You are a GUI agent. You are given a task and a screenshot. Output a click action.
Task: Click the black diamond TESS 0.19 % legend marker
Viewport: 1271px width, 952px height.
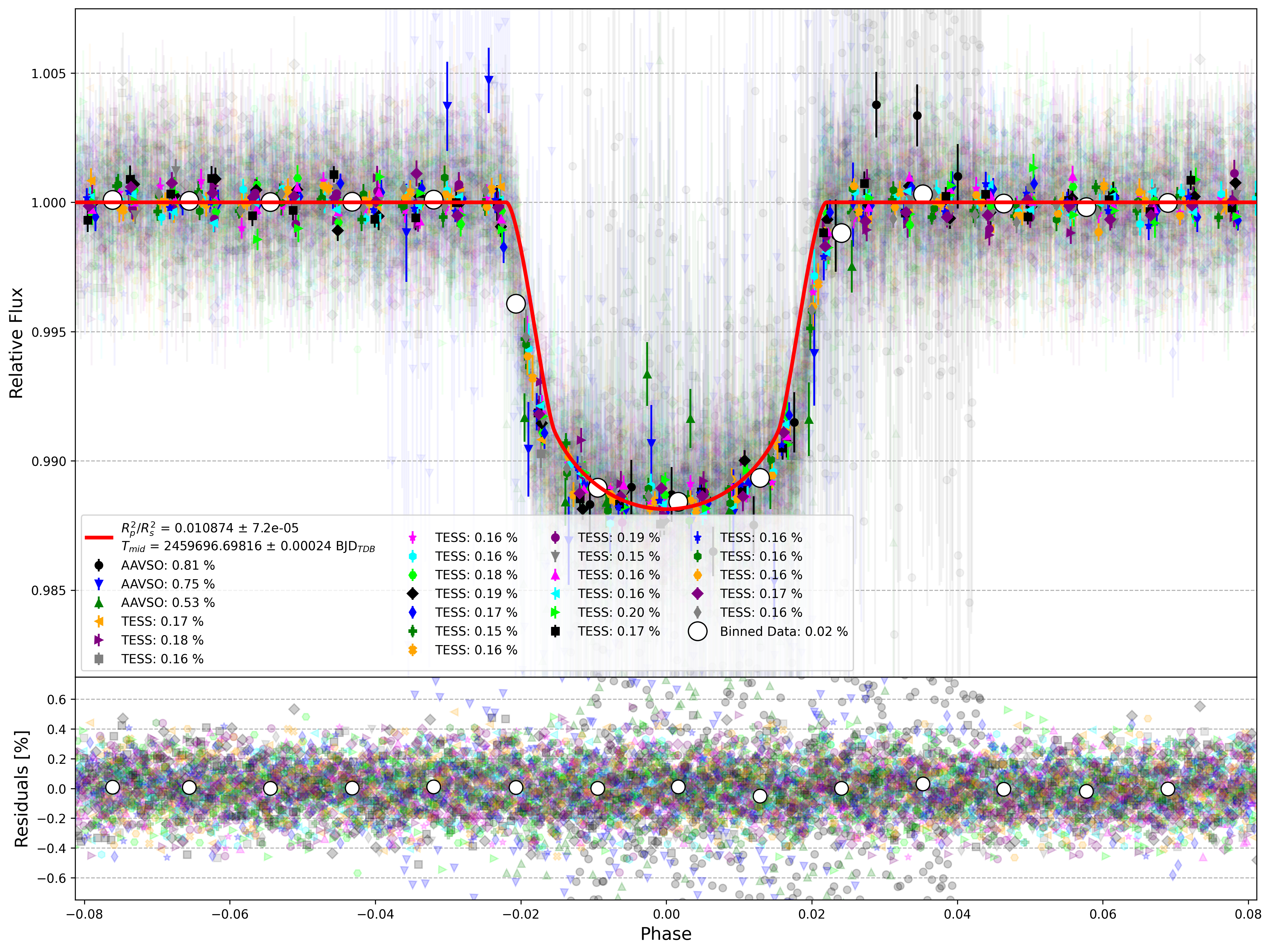[413, 594]
